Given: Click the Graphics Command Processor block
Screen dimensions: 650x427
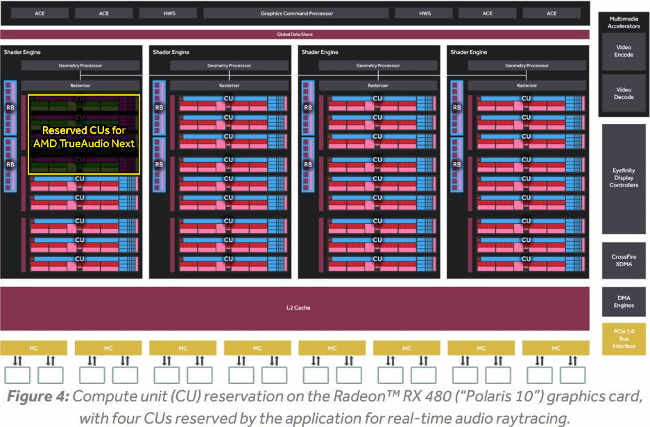Looking at the screenshot, I should tap(295, 14).
